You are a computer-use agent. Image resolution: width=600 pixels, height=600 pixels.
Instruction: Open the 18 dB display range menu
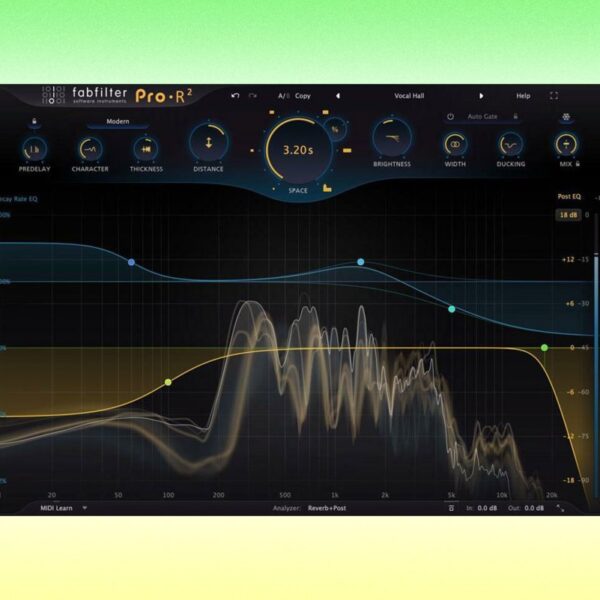point(568,215)
